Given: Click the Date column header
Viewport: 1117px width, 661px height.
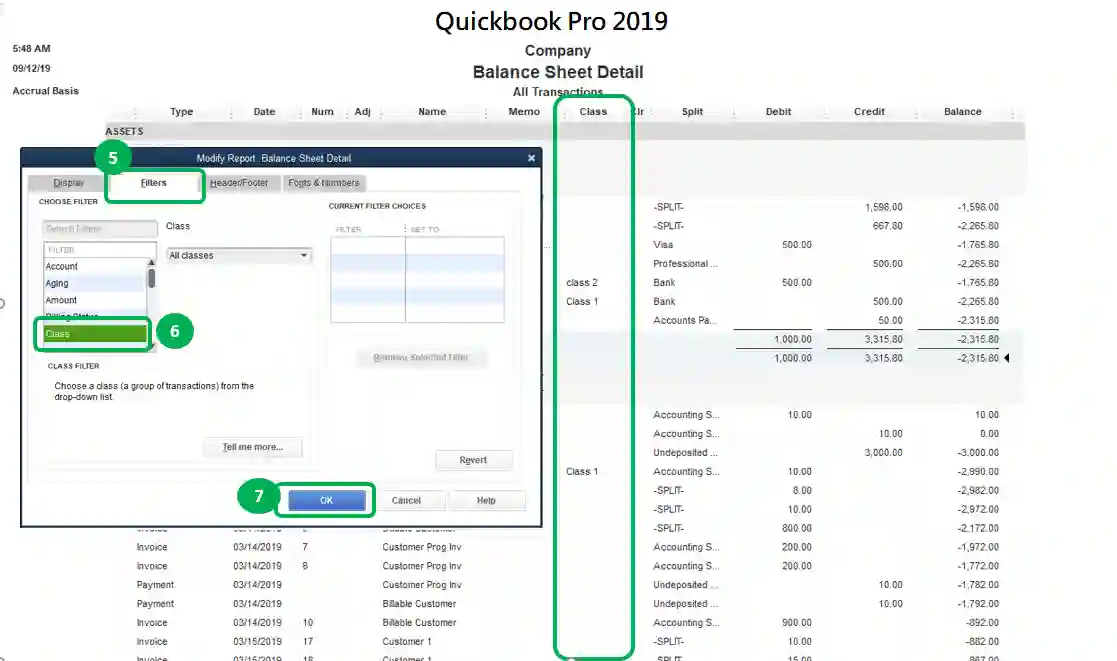Looking at the screenshot, I should click(x=264, y=112).
